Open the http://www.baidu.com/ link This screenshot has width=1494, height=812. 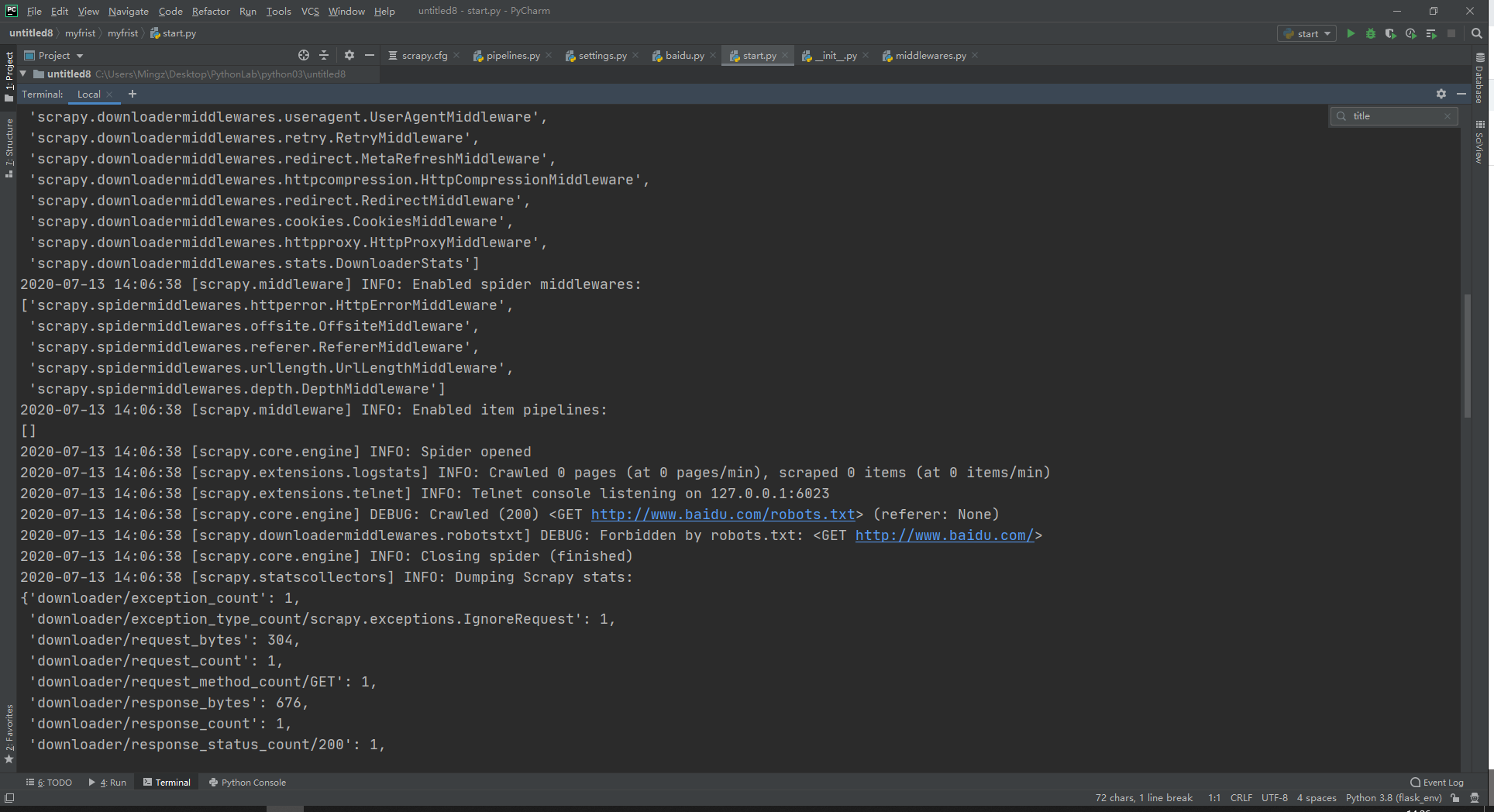[x=945, y=535]
